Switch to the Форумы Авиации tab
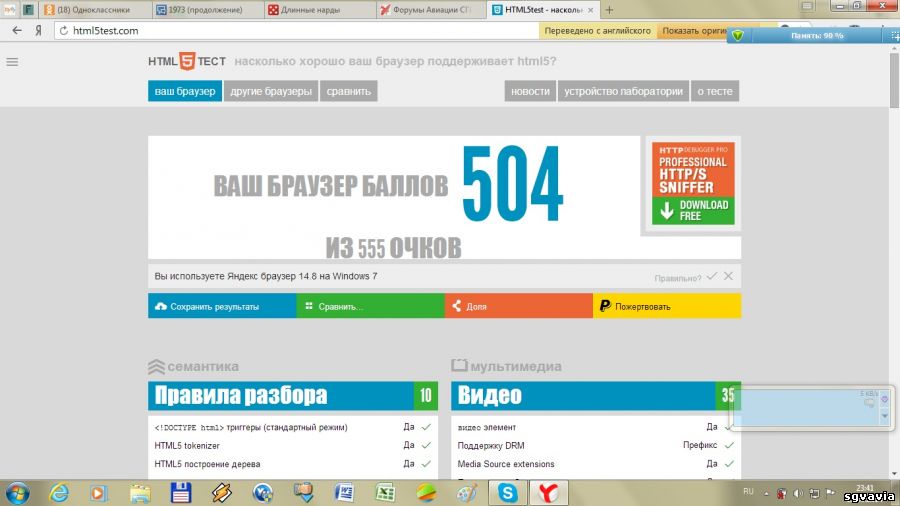 (431, 10)
